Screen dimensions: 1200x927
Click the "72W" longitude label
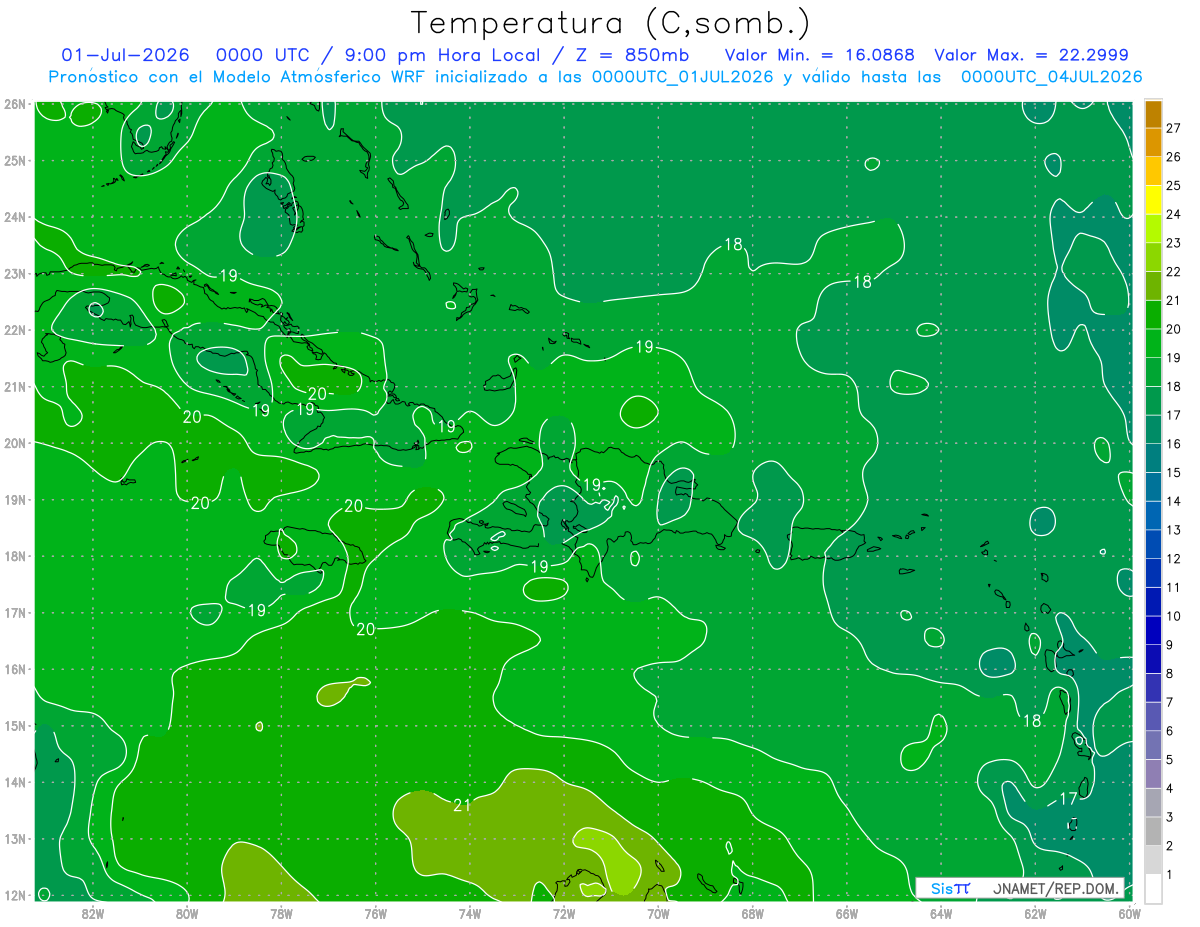[x=564, y=912]
